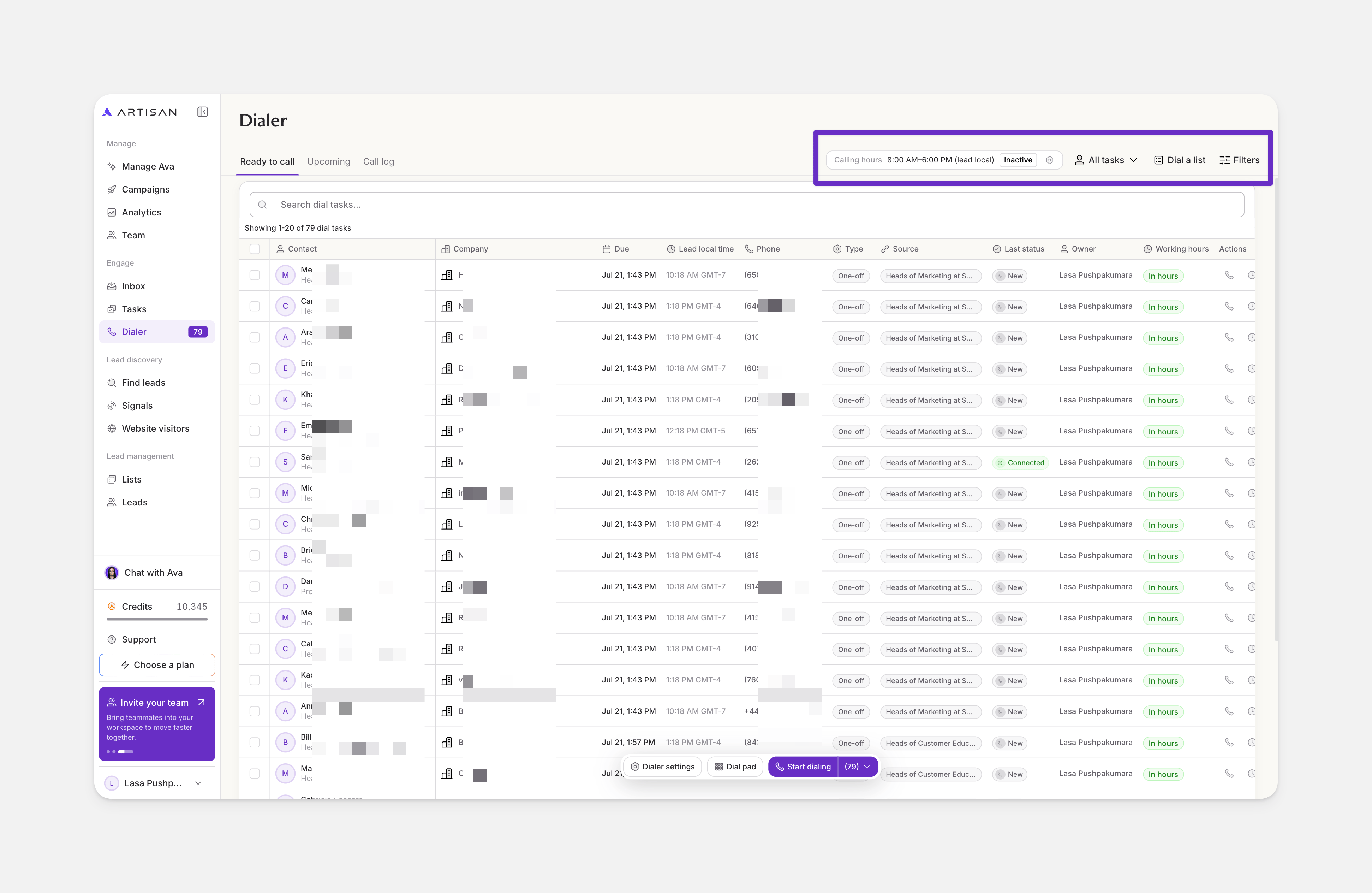Open the Invite your team card
The height and width of the screenshot is (893, 1372).
(x=157, y=724)
